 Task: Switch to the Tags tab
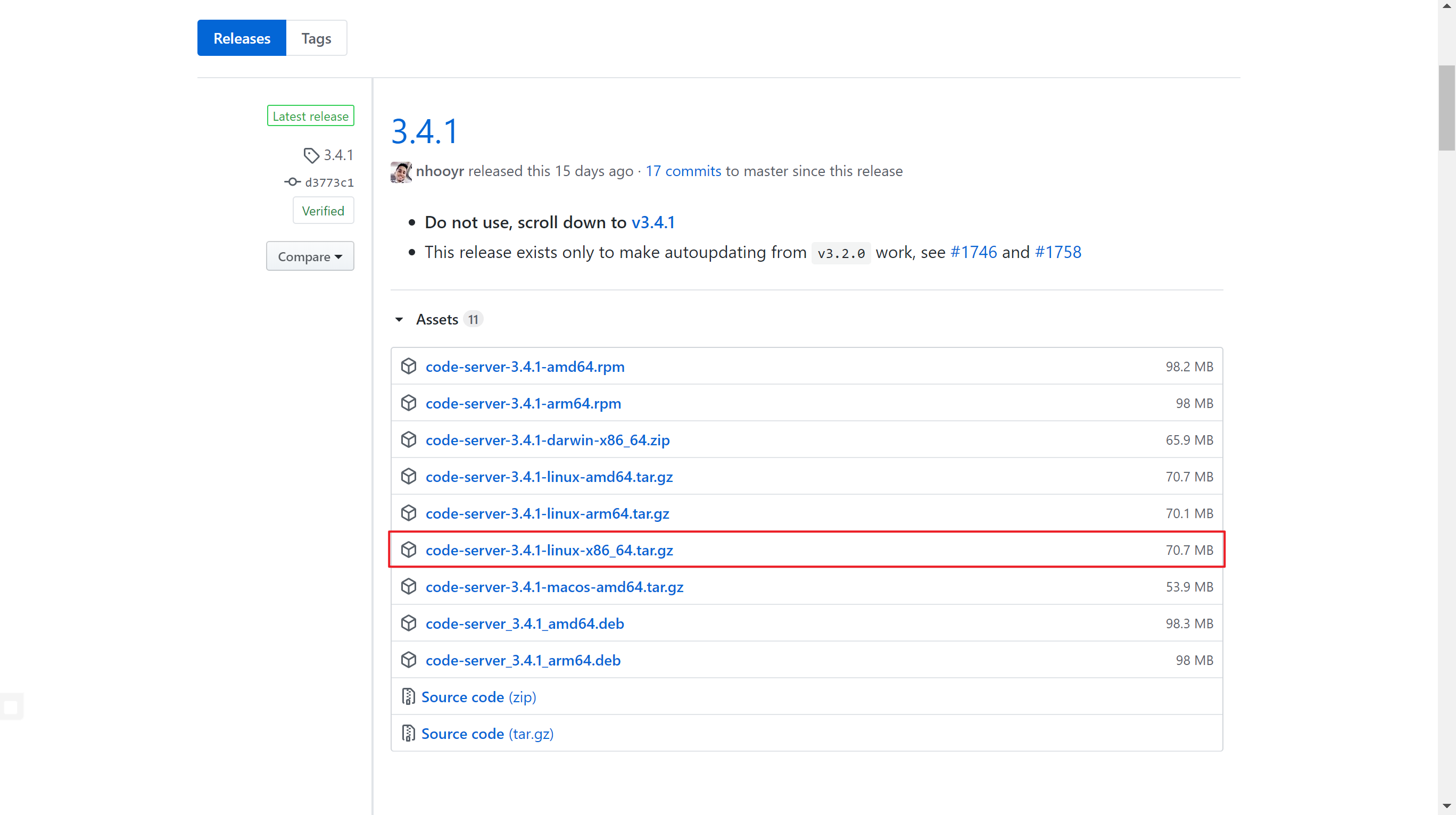(x=316, y=38)
